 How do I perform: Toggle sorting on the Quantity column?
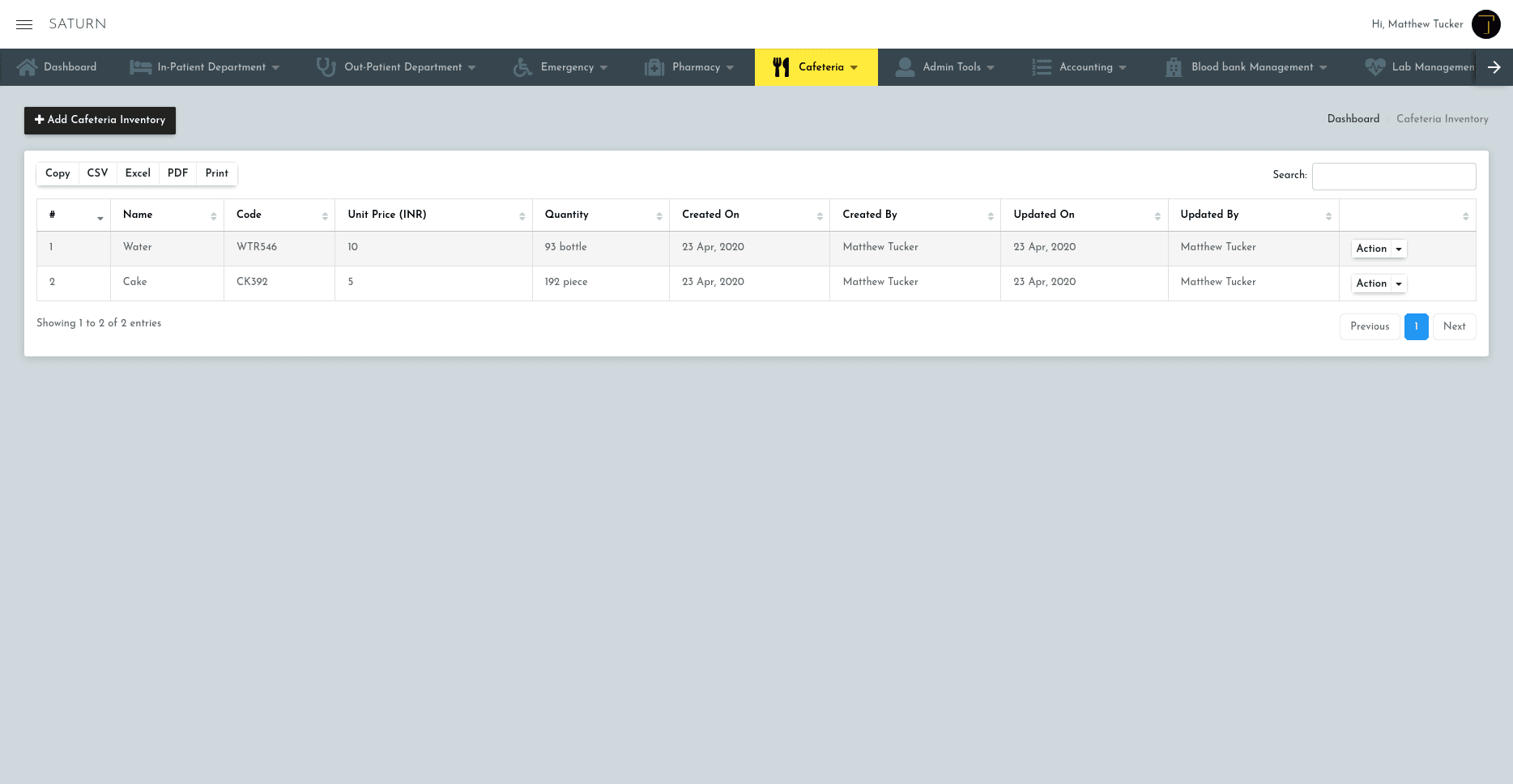658,215
